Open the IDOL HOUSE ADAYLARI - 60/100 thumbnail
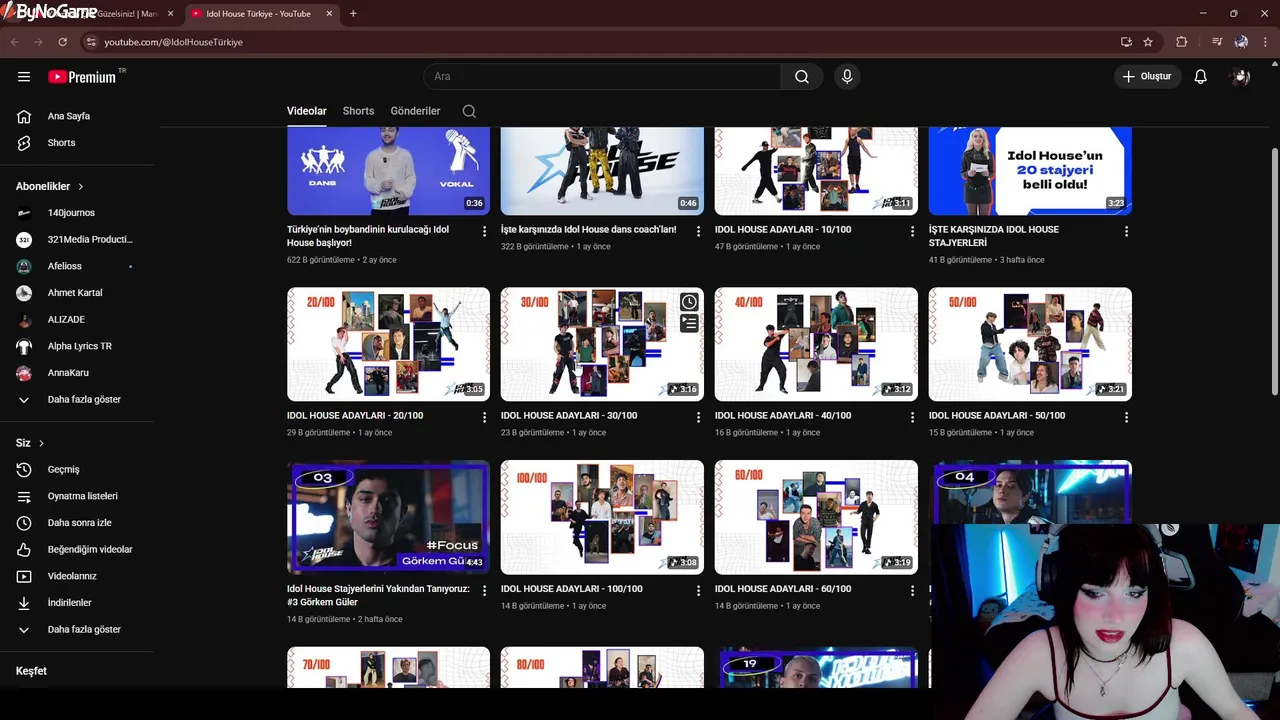Screen dimensions: 1280x720 pyautogui.click(x=816, y=517)
